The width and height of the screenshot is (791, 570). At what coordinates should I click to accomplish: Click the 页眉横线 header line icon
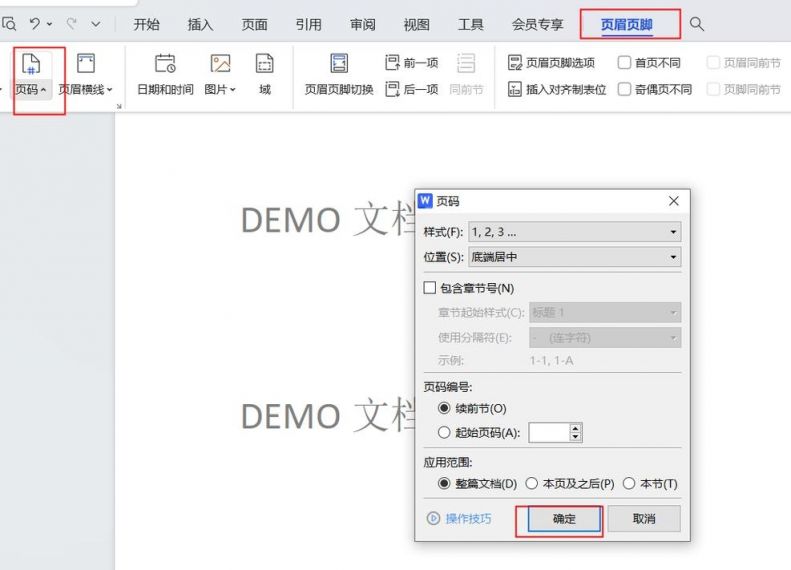pos(86,64)
